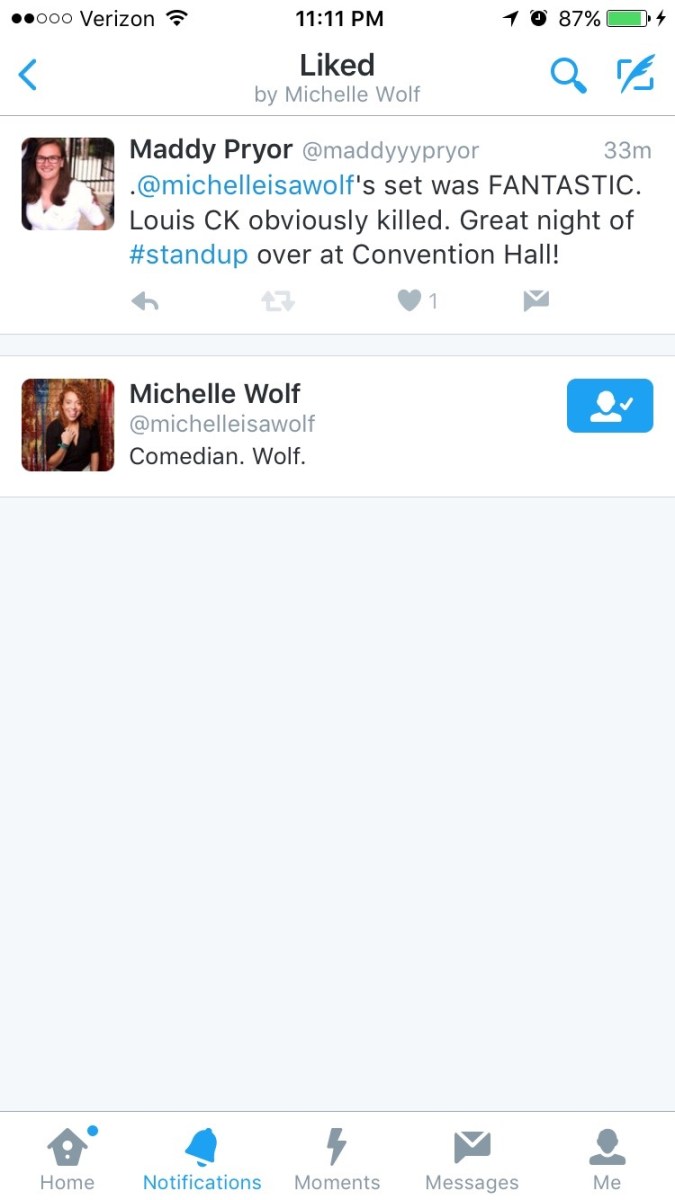675x1200 pixels.
Task: Go to the Messages tab
Action: click(x=472, y=1160)
